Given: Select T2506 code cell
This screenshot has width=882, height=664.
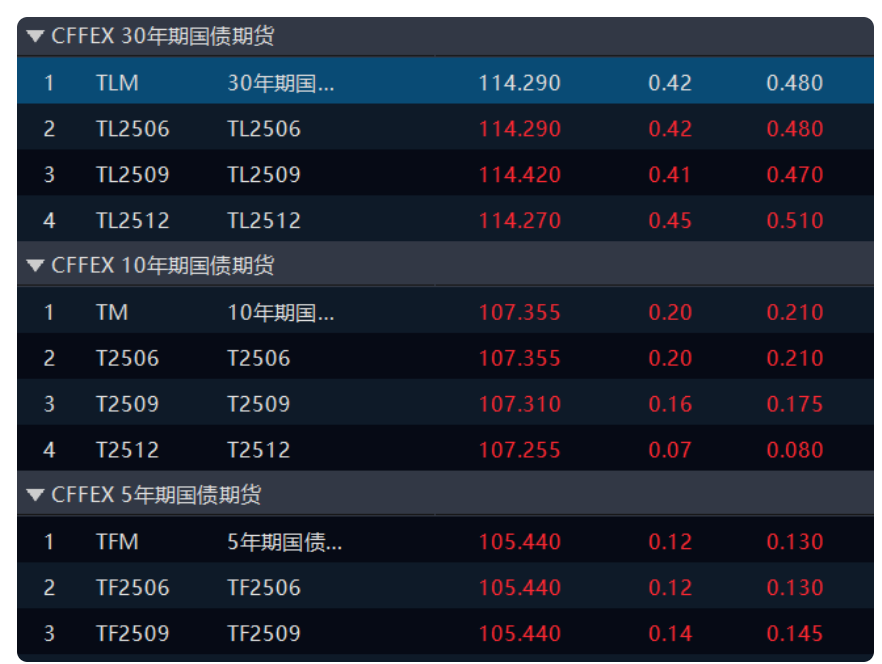Looking at the screenshot, I should click(128, 358).
